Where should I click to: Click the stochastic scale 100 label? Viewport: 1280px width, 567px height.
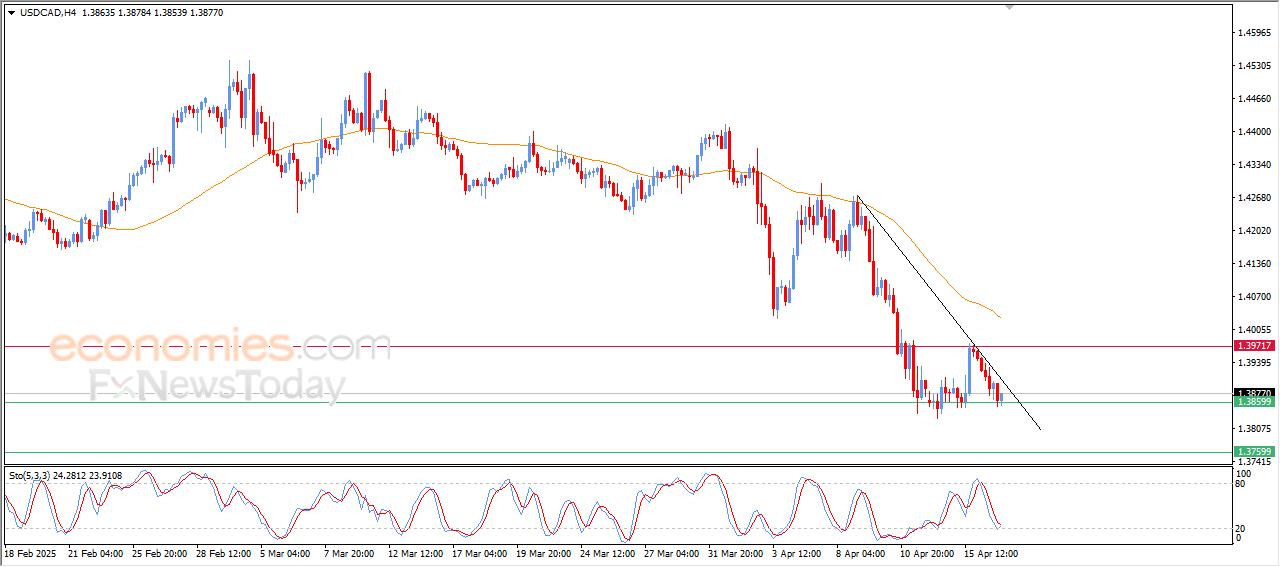point(1243,474)
